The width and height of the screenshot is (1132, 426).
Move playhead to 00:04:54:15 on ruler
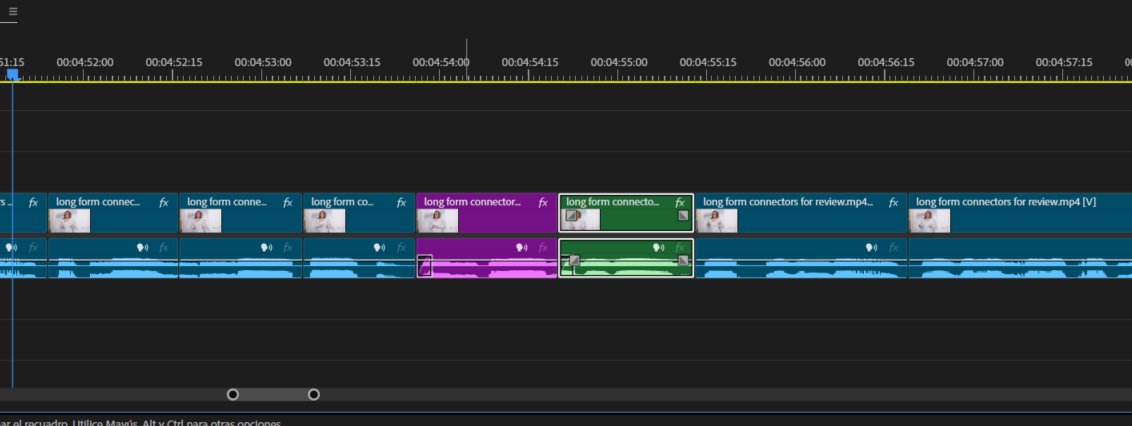point(530,63)
